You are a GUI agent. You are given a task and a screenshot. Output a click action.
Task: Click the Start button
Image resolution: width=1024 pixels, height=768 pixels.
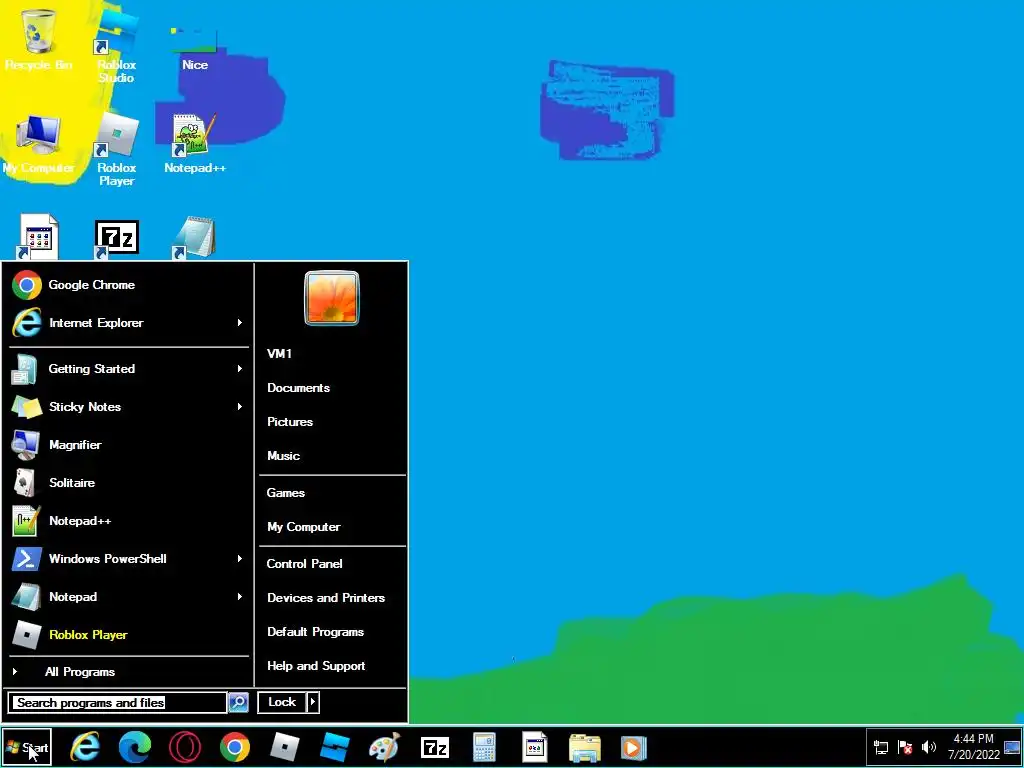pyautogui.click(x=27, y=747)
